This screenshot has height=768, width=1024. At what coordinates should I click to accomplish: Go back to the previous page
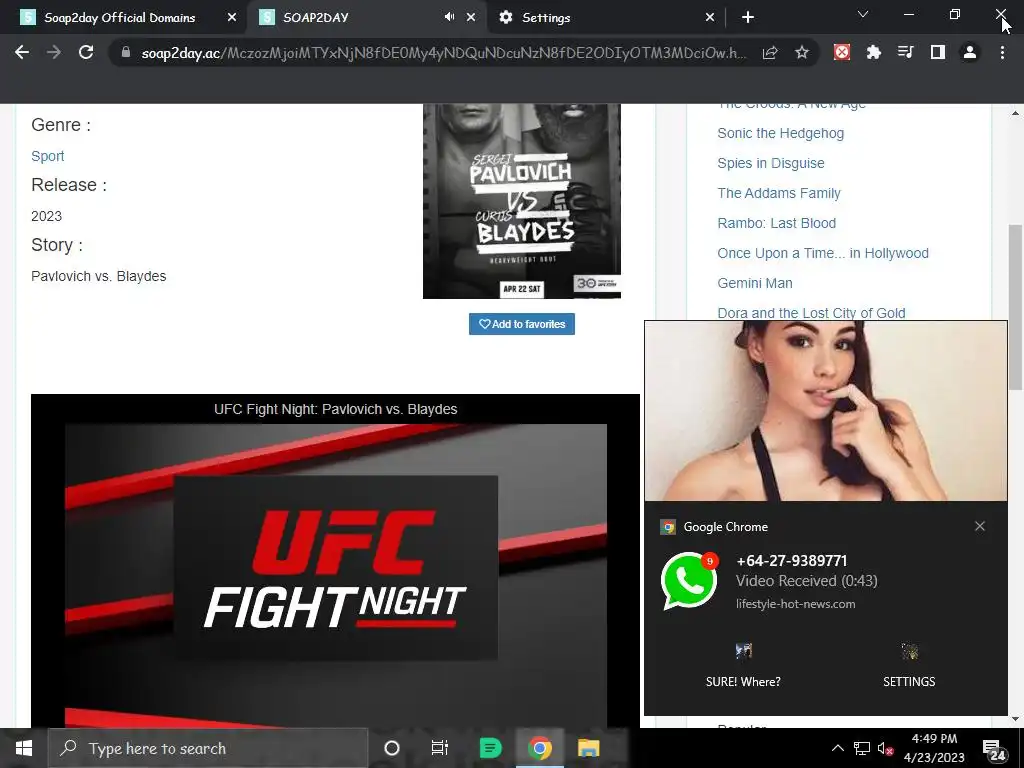tap(22, 52)
